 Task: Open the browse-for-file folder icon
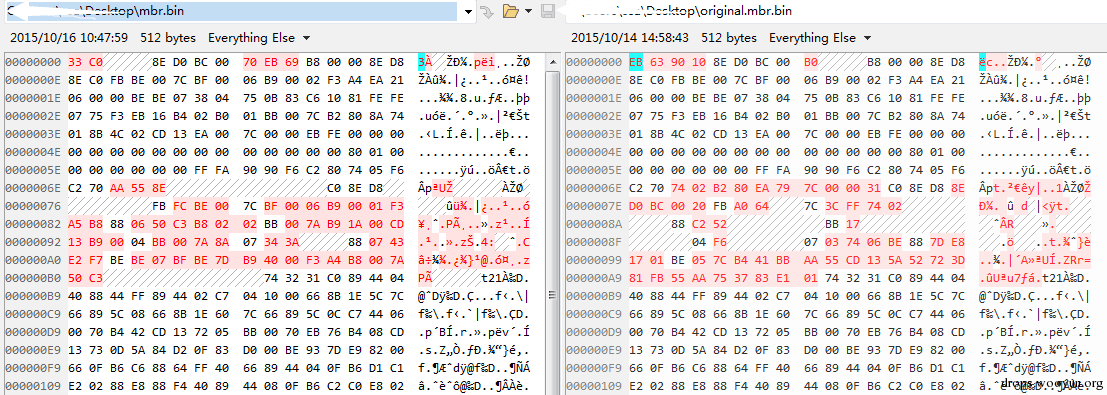[x=510, y=11]
